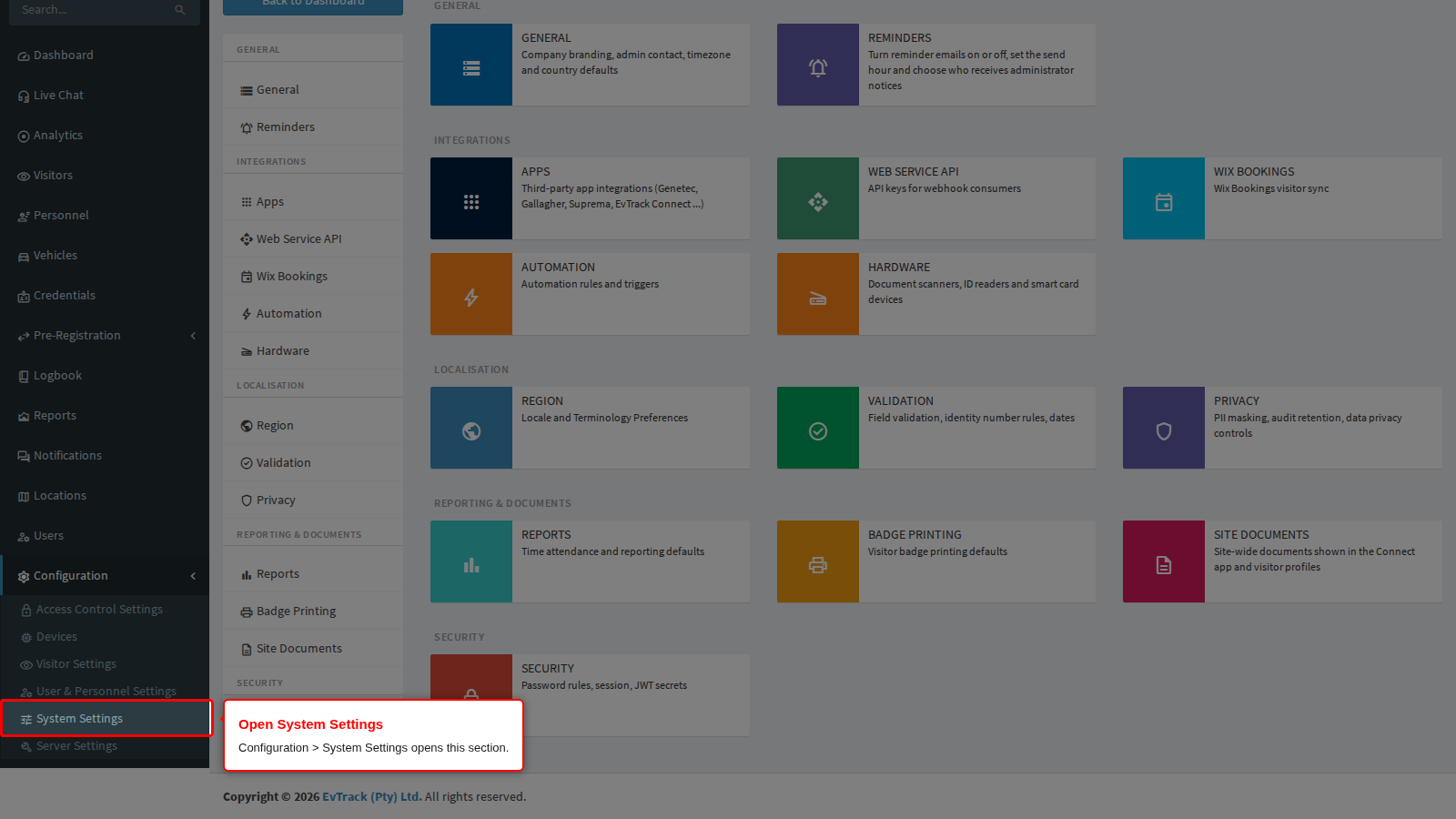Open the Wix Bookings calendar tile icon
Viewport: 1456px width, 819px height.
1164,202
